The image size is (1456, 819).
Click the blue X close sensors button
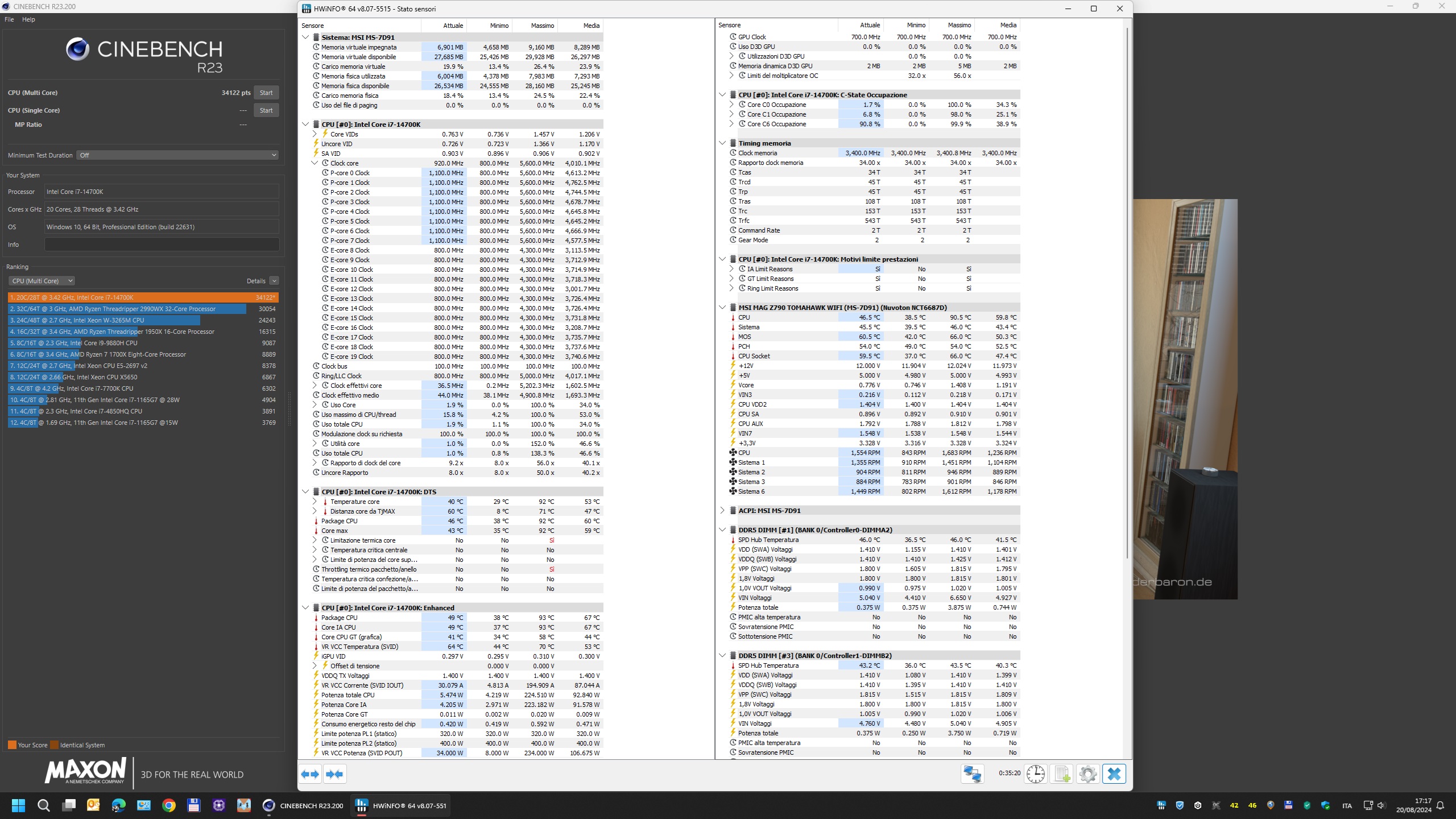(x=1114, y=774)
